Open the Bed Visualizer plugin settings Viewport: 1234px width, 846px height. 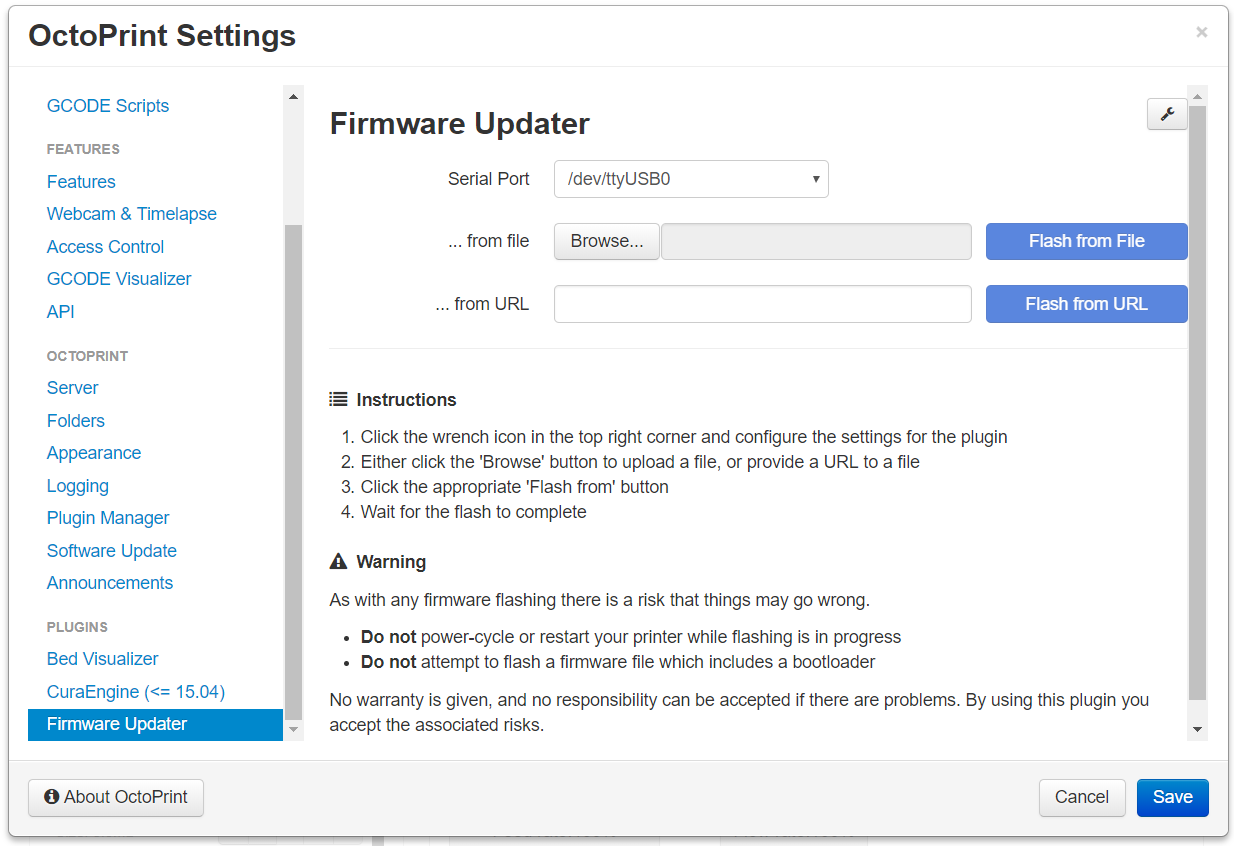pyautogui.click(x=103, y=659)
